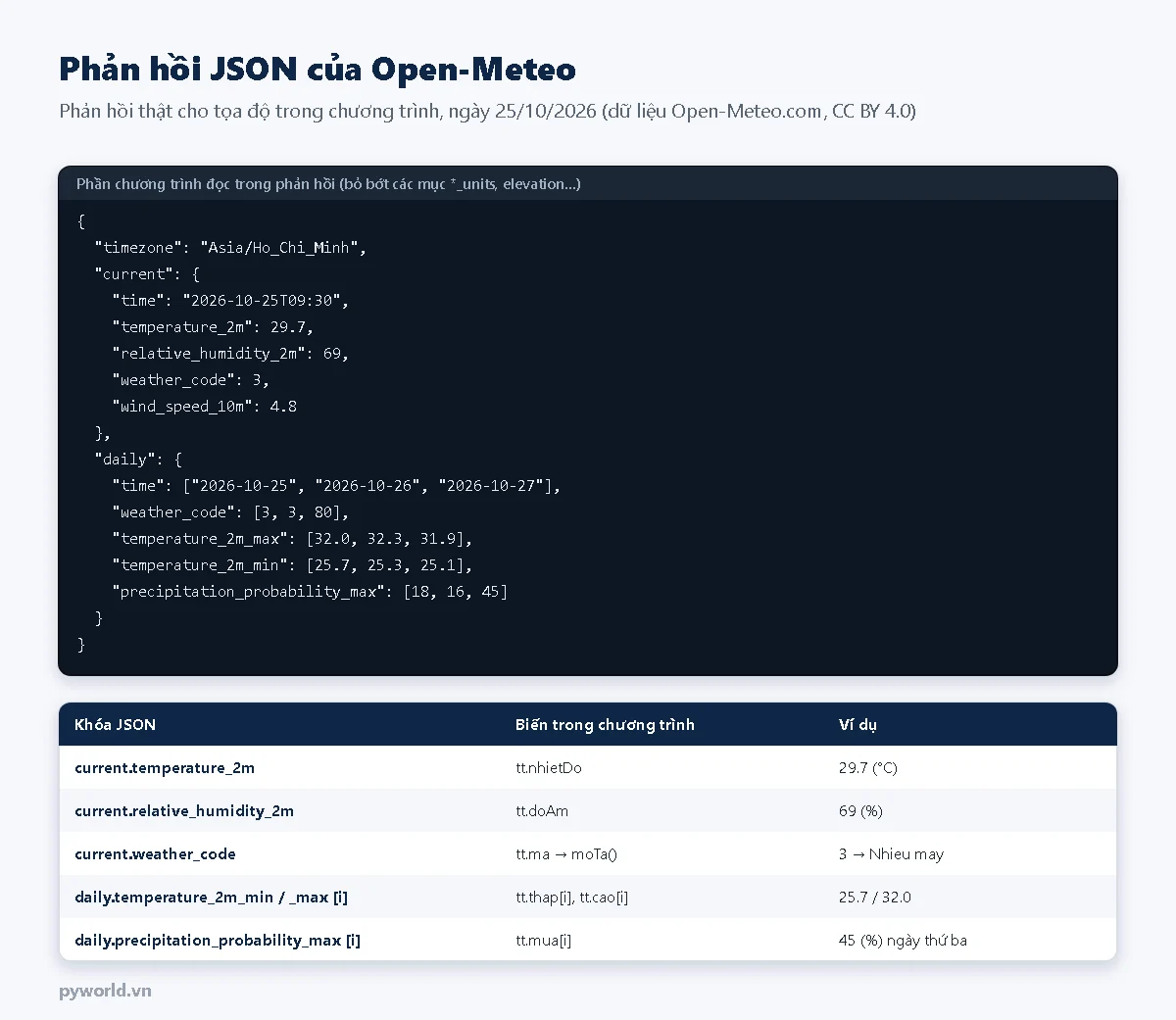Screen dimensions: 1176x1020
Task: Click the cell '25.7 / 32.0'
Action: pos(875,898)
